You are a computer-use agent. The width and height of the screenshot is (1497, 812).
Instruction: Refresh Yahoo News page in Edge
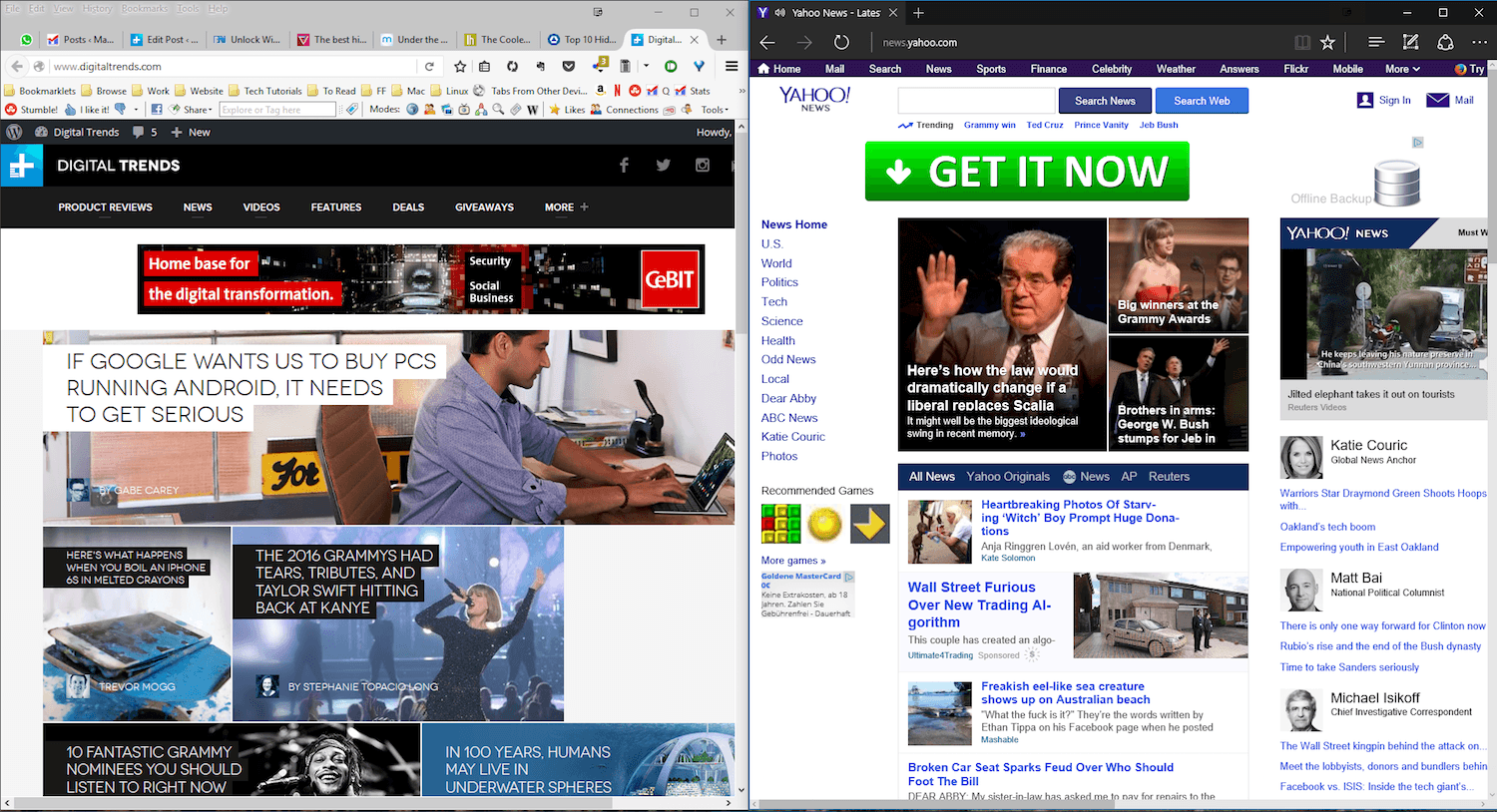pyautogui.click(x=841, y=42)
